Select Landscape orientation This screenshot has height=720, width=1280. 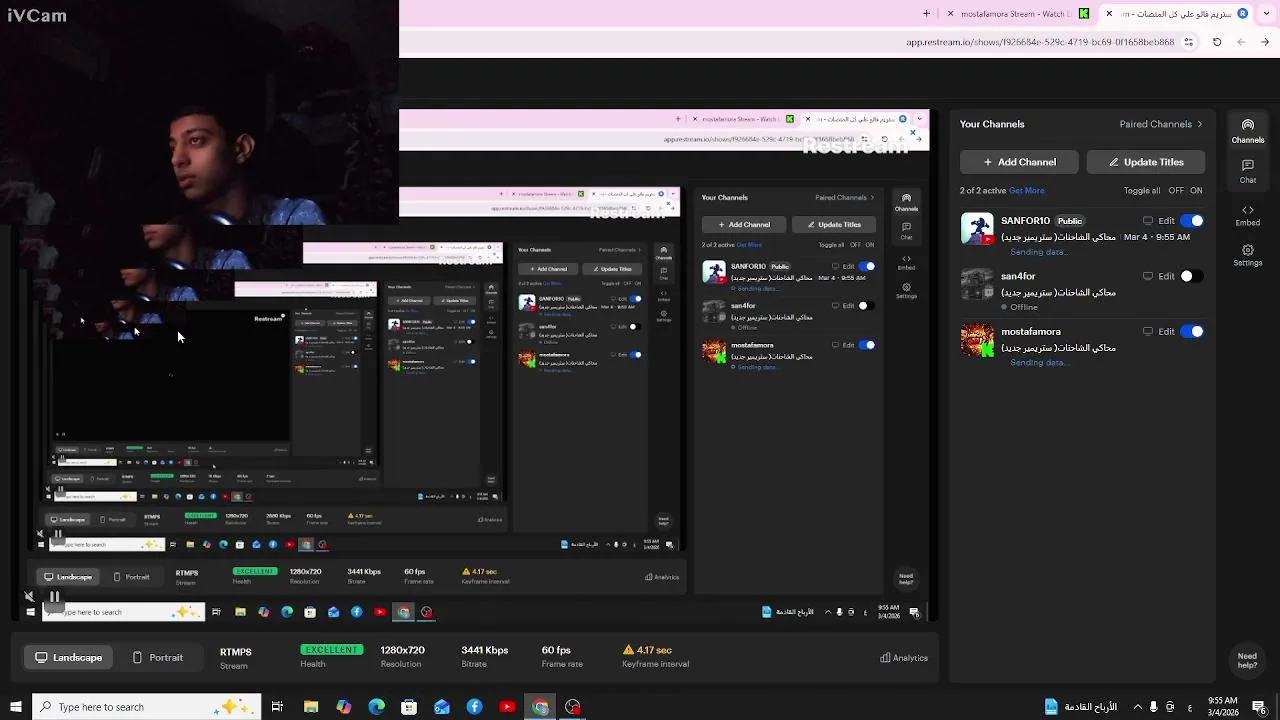[x=69, y=658]
